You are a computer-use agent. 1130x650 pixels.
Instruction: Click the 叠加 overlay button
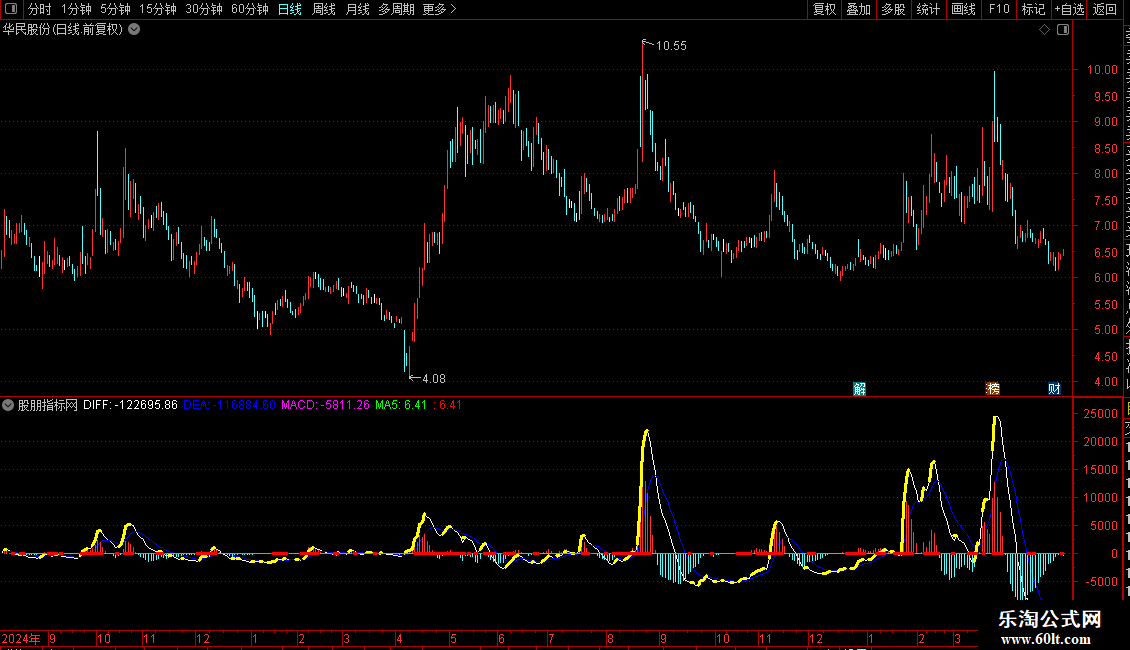[x=859, y=9]
